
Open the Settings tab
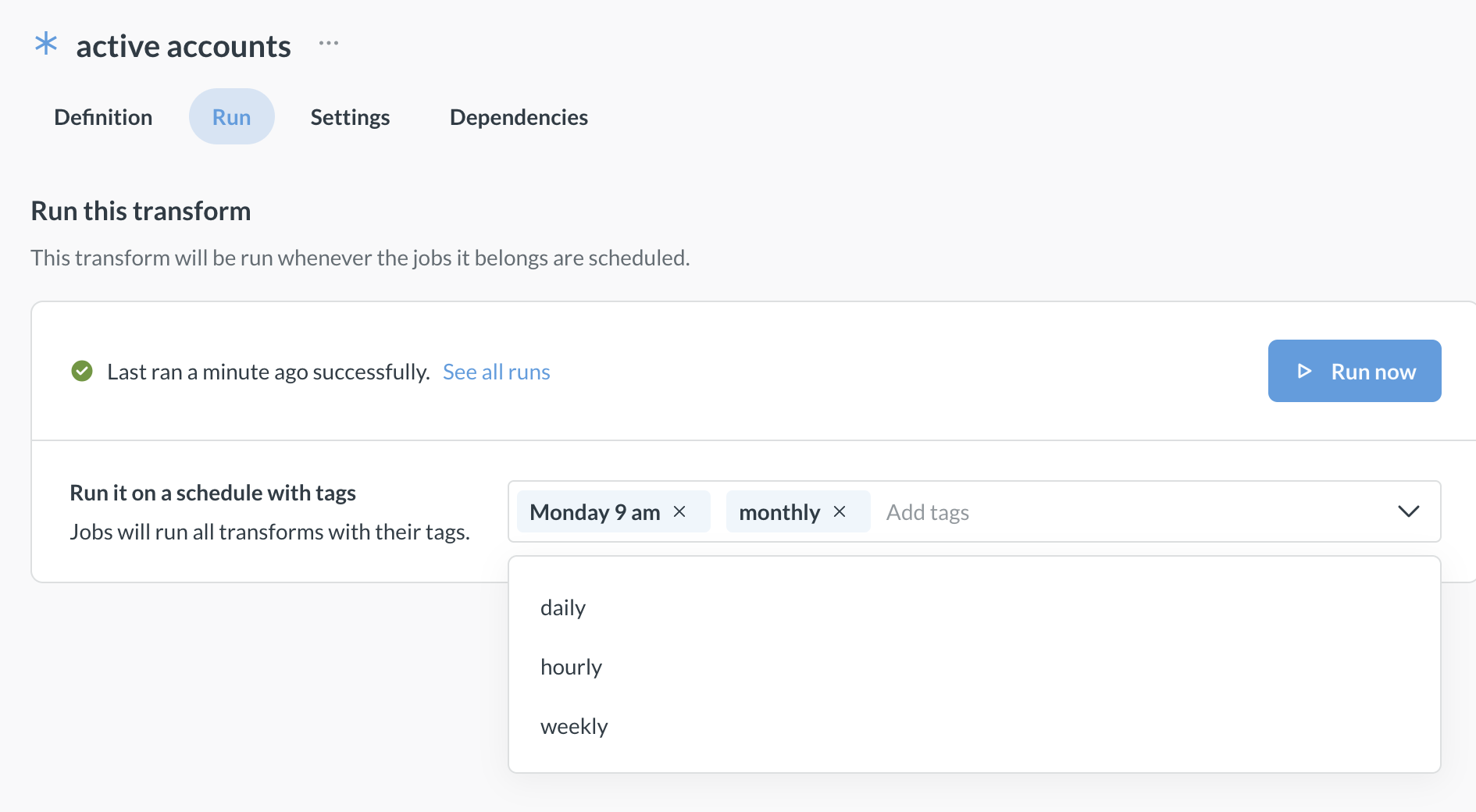350,117
